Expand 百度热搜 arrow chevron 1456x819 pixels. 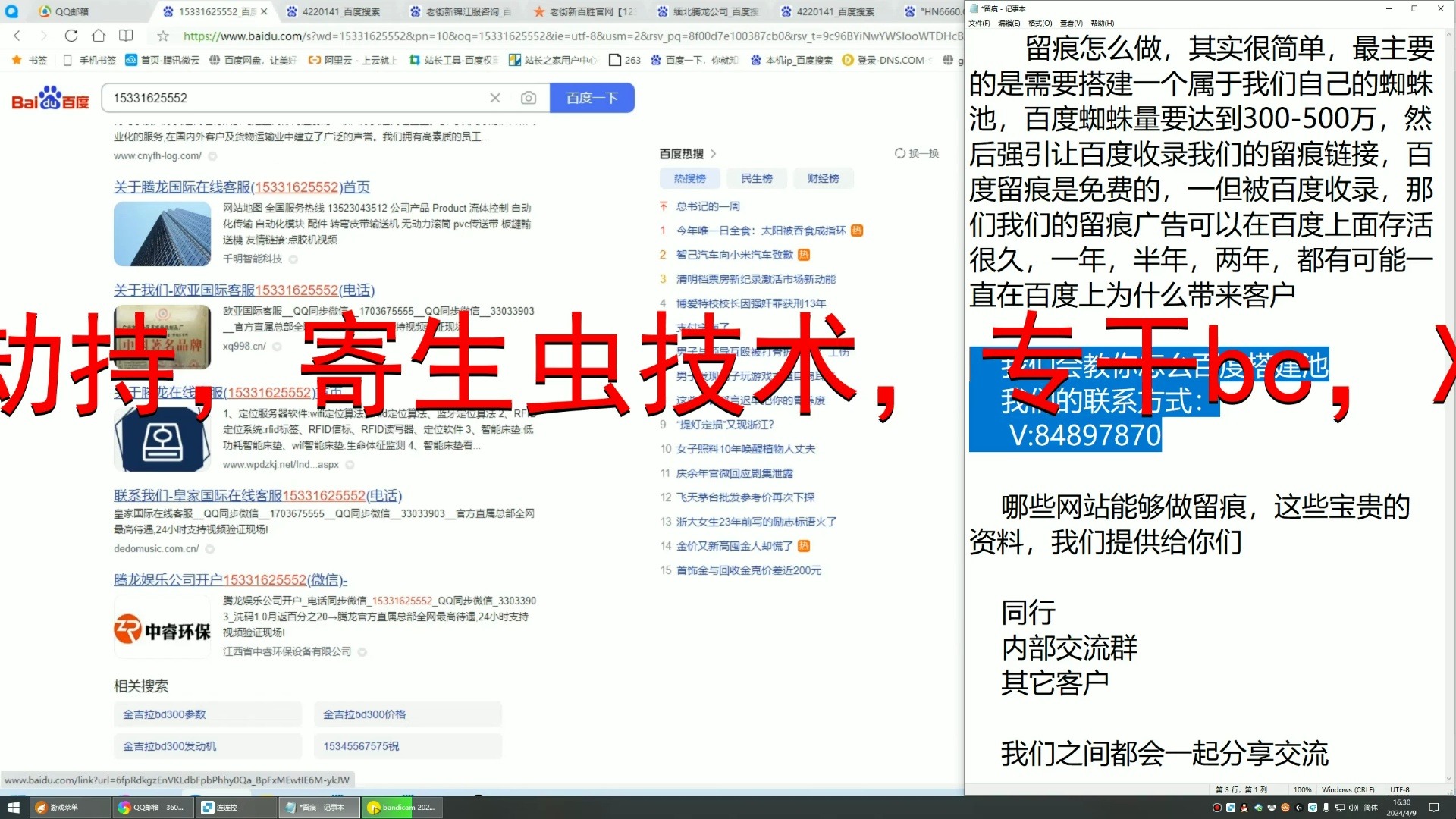[714, 153]
